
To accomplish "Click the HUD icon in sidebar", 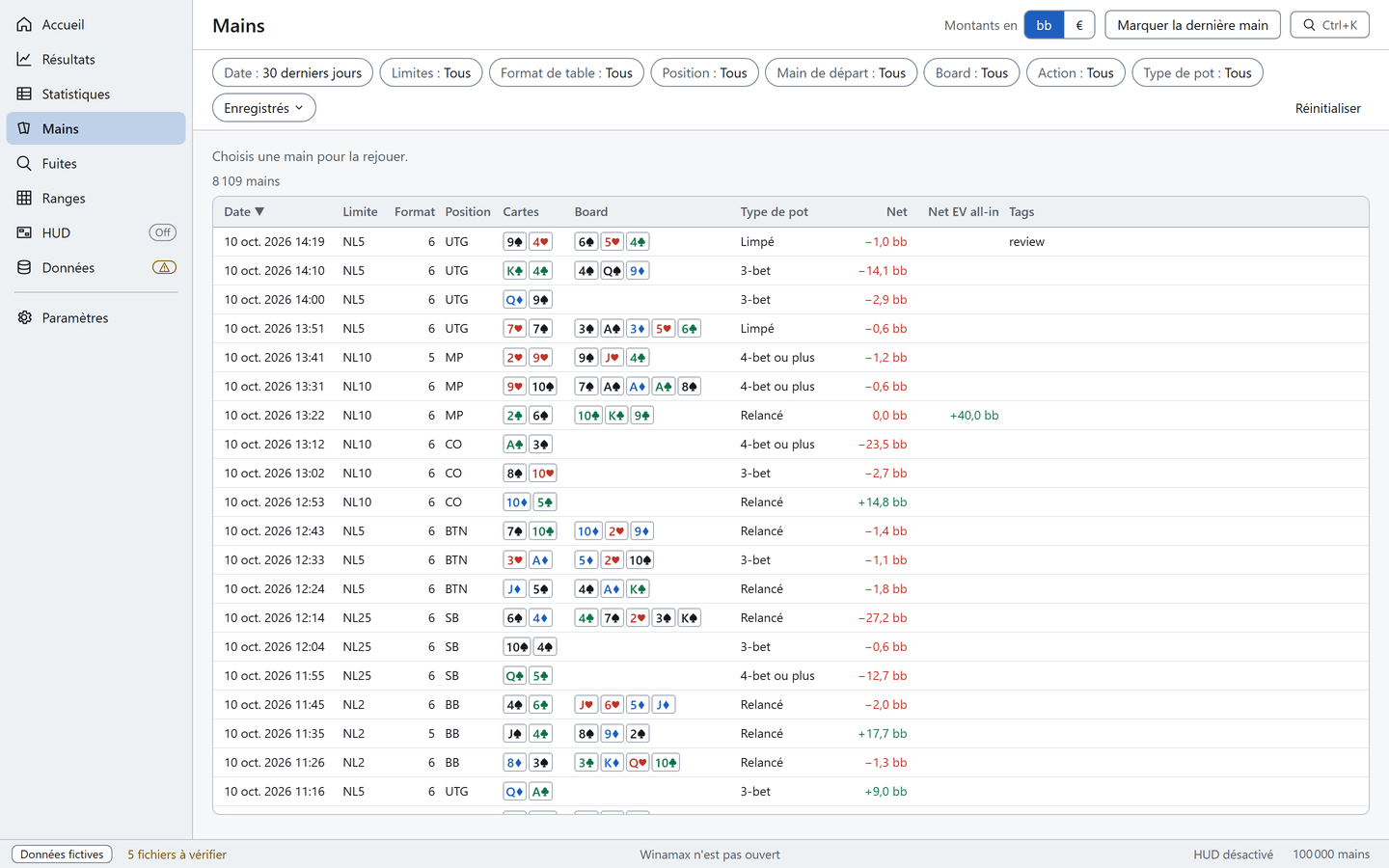I will 24,232.
